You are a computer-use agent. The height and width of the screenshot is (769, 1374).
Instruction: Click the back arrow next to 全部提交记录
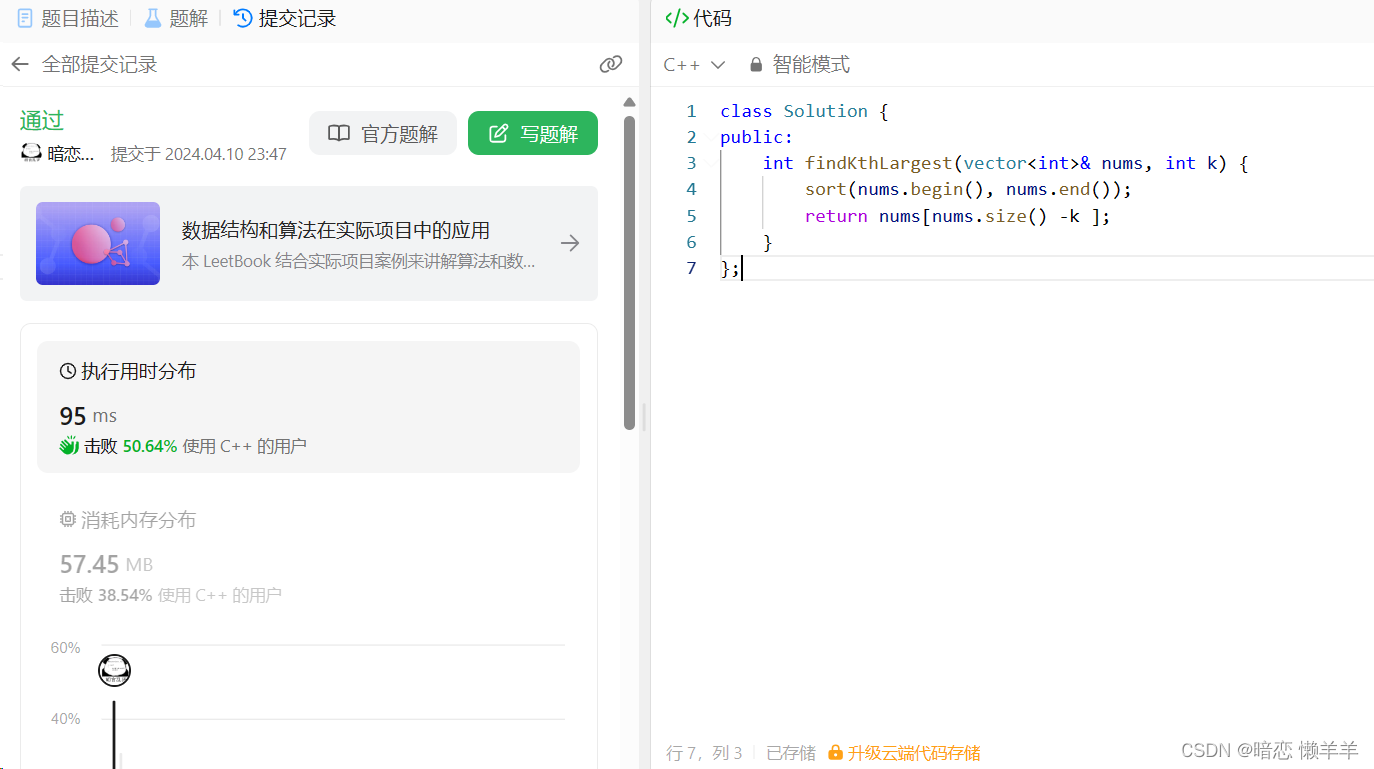click(20, 64)
